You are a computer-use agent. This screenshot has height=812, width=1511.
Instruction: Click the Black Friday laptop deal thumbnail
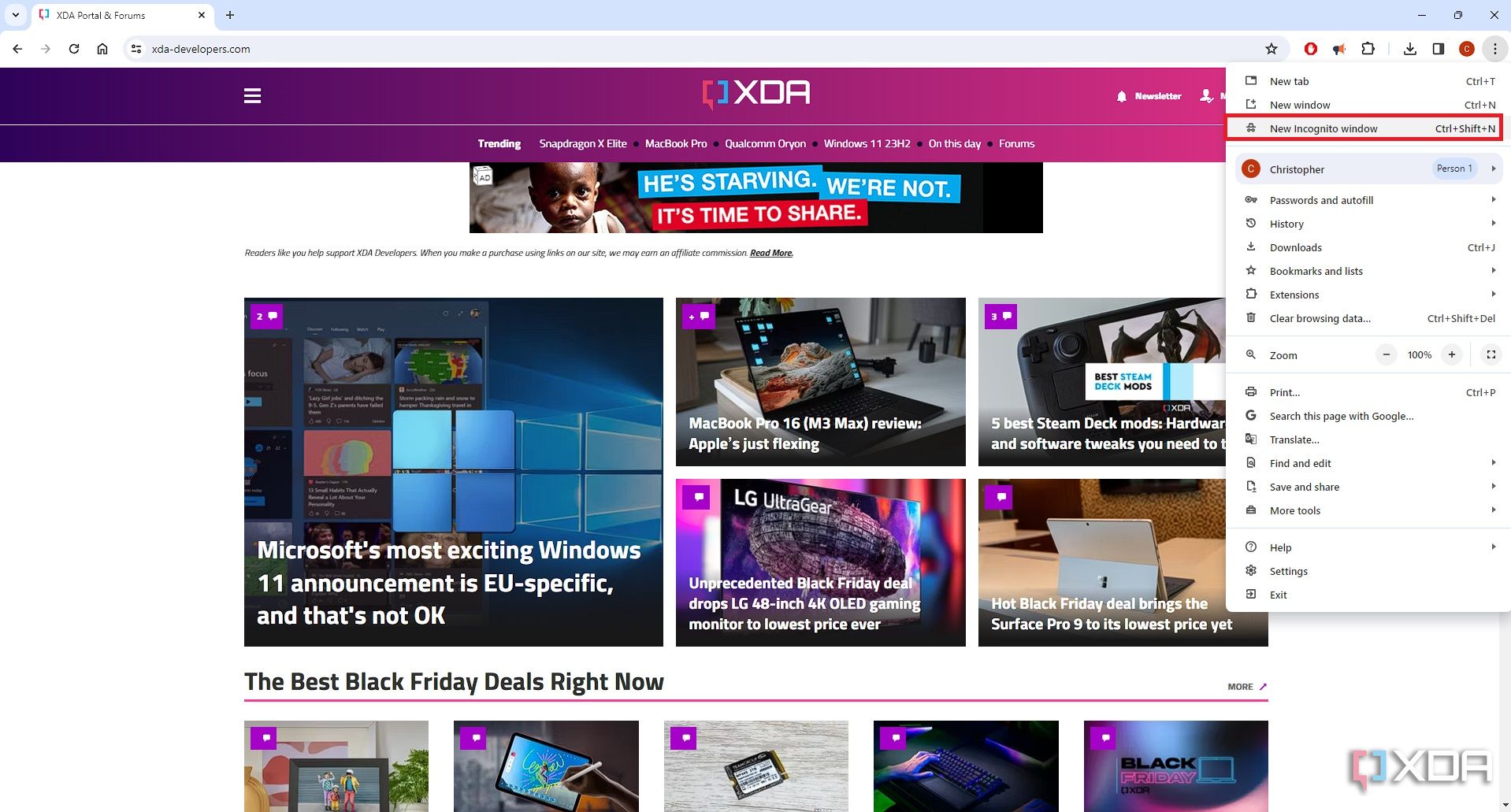point(1175,766)
